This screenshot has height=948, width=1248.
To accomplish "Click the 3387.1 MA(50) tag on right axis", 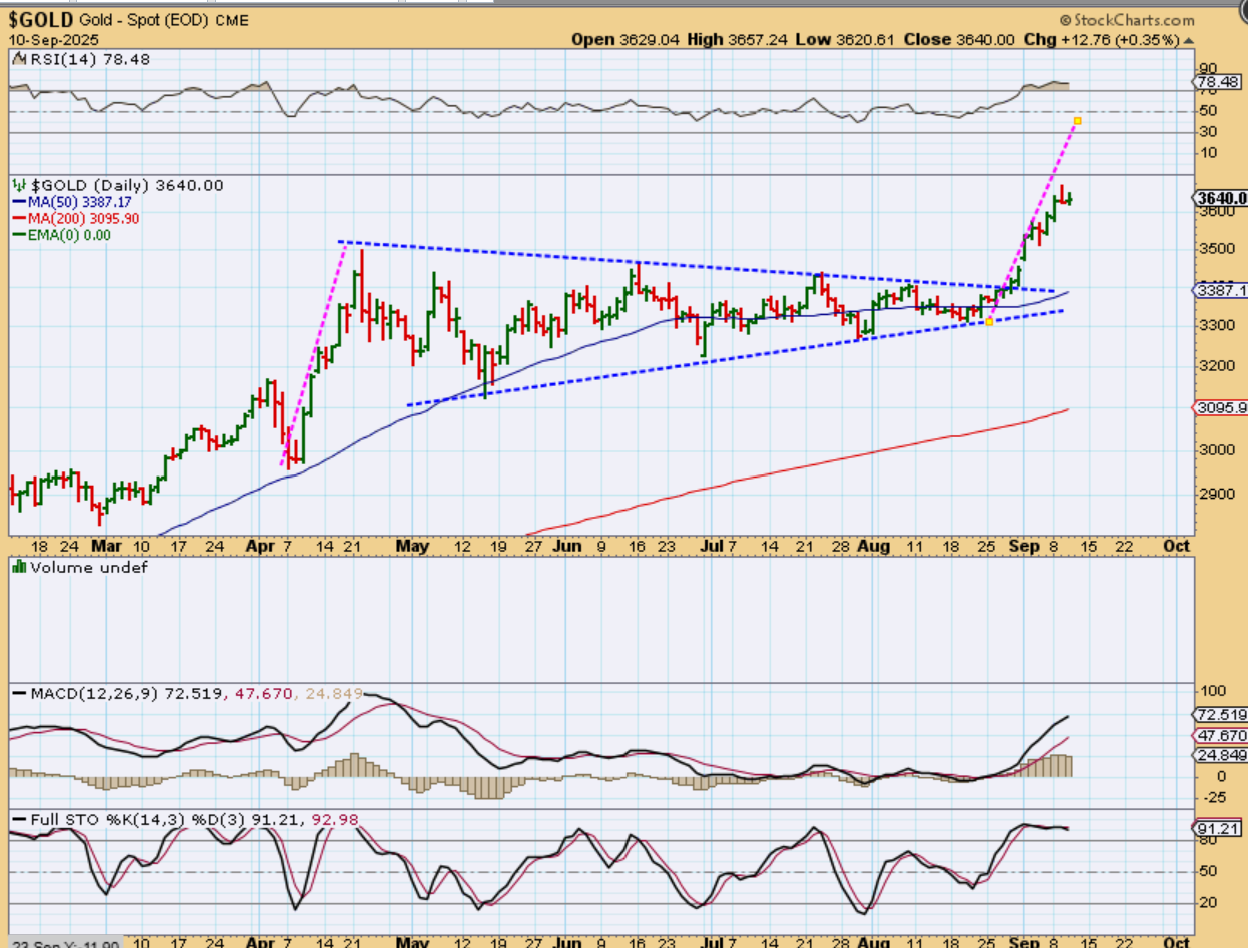I will (x=1221, y=290).
